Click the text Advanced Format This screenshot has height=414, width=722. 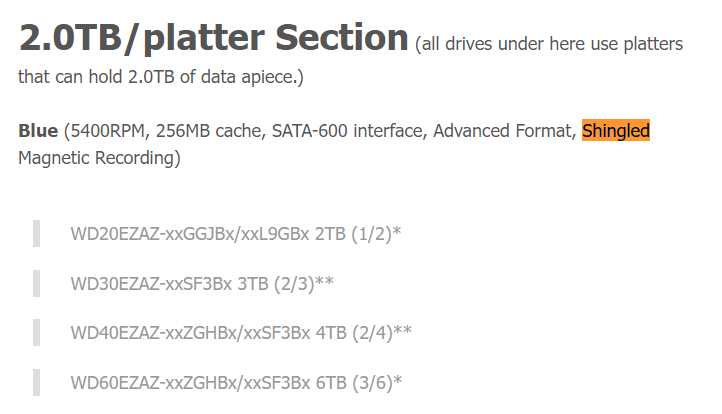(502, 131)
